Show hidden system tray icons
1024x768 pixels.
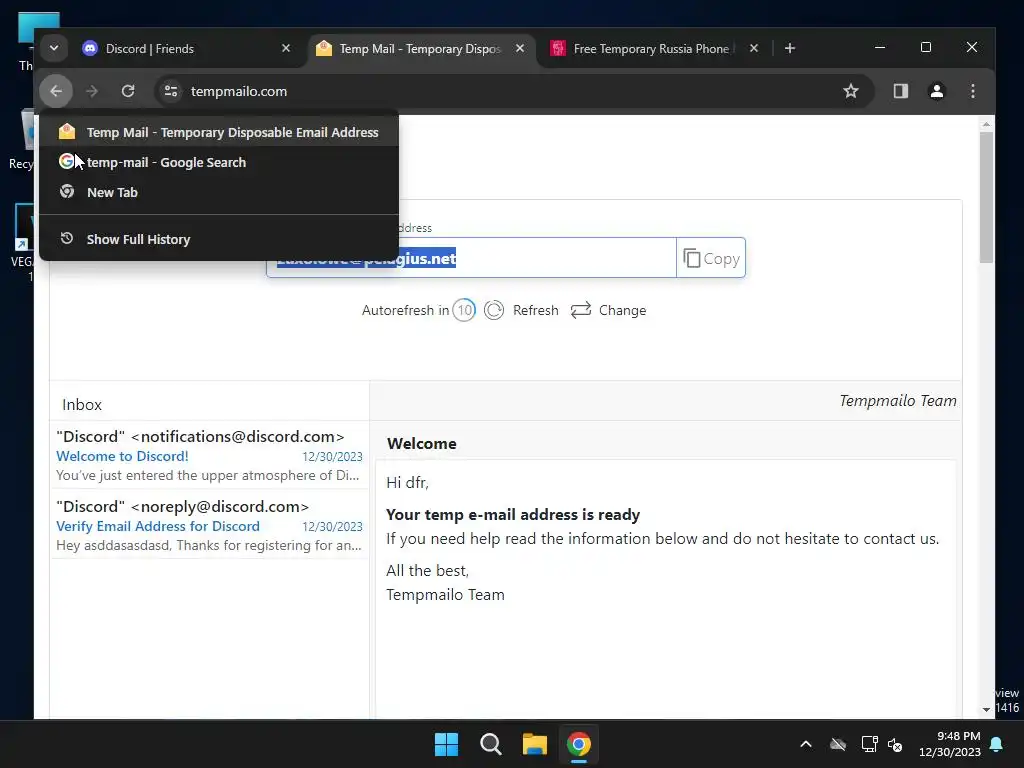click(x=806, y=744)
